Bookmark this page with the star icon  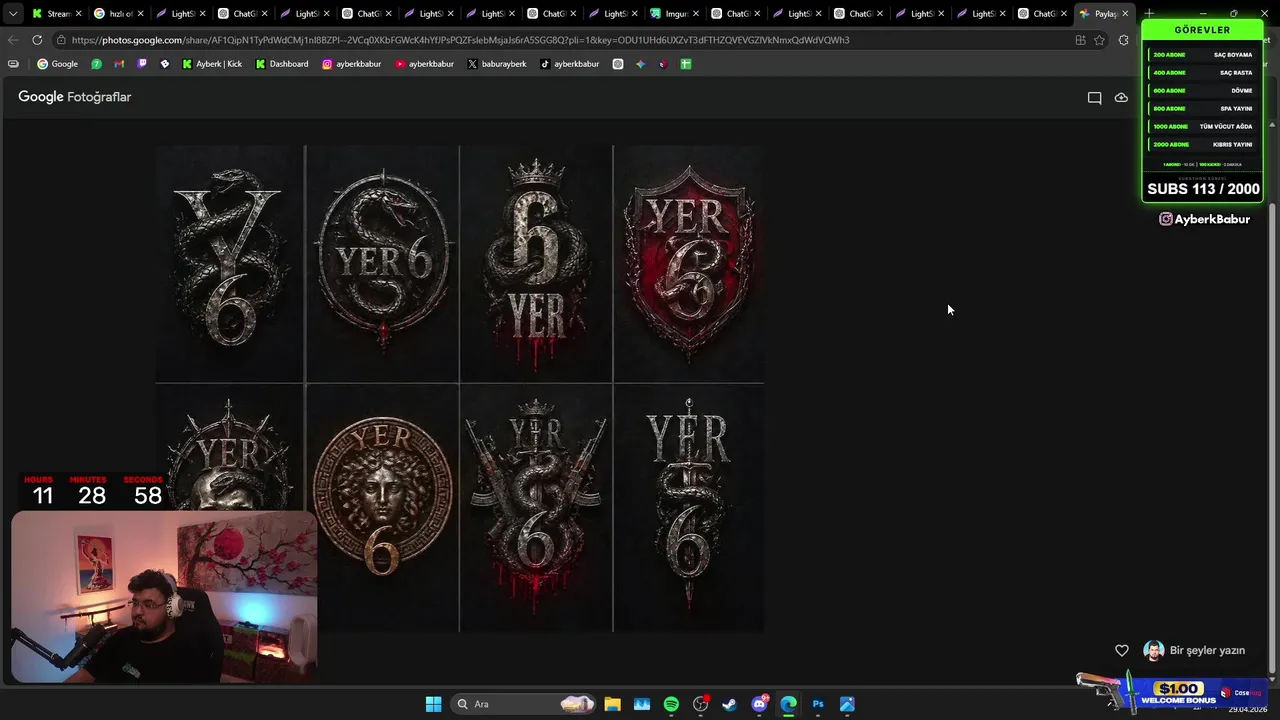[1099, 40]
